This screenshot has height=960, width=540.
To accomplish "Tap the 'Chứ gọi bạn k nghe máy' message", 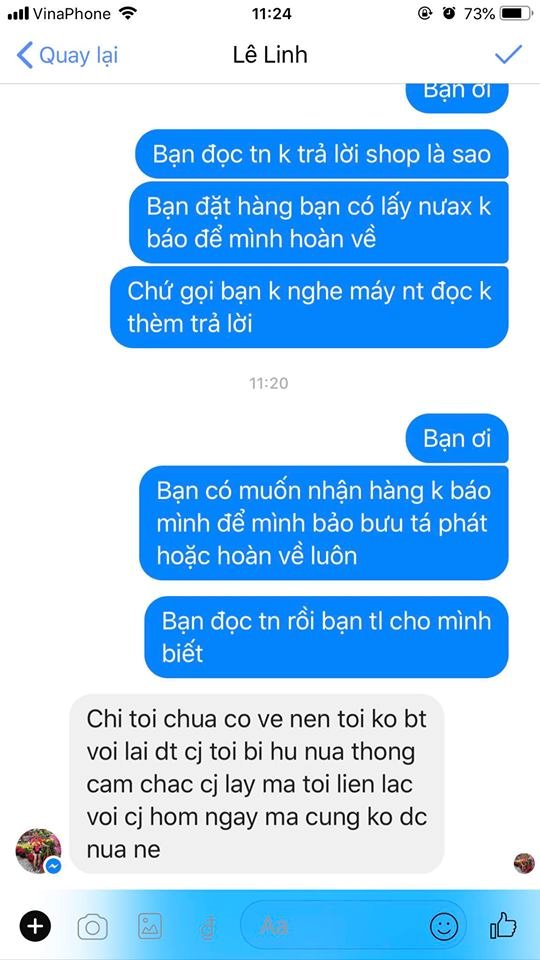I will [x=309, y=307].
